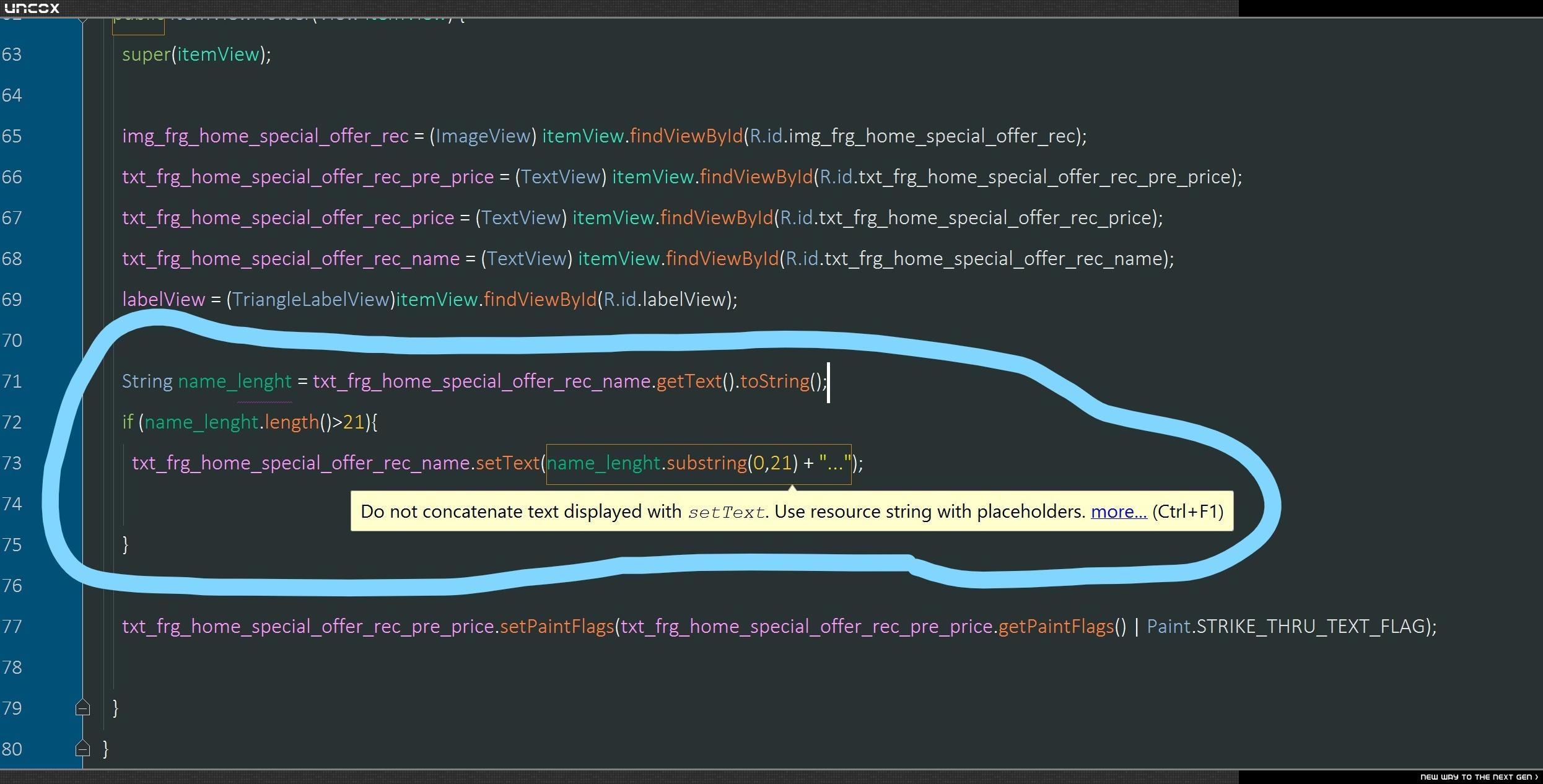The height and width of the screenshot is (784, 1543).
Task: Click "TriangleLabelView" class name on line 69
Action: 310,300
